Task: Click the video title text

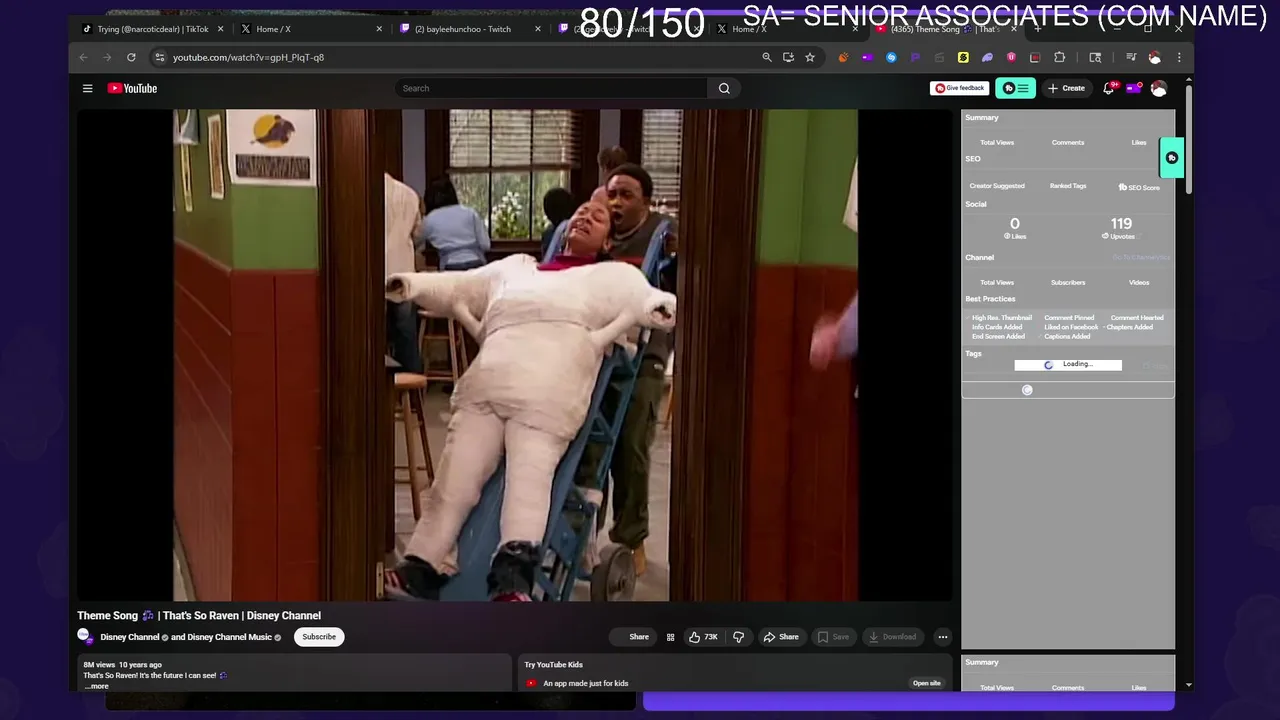Action: [199, 616]
